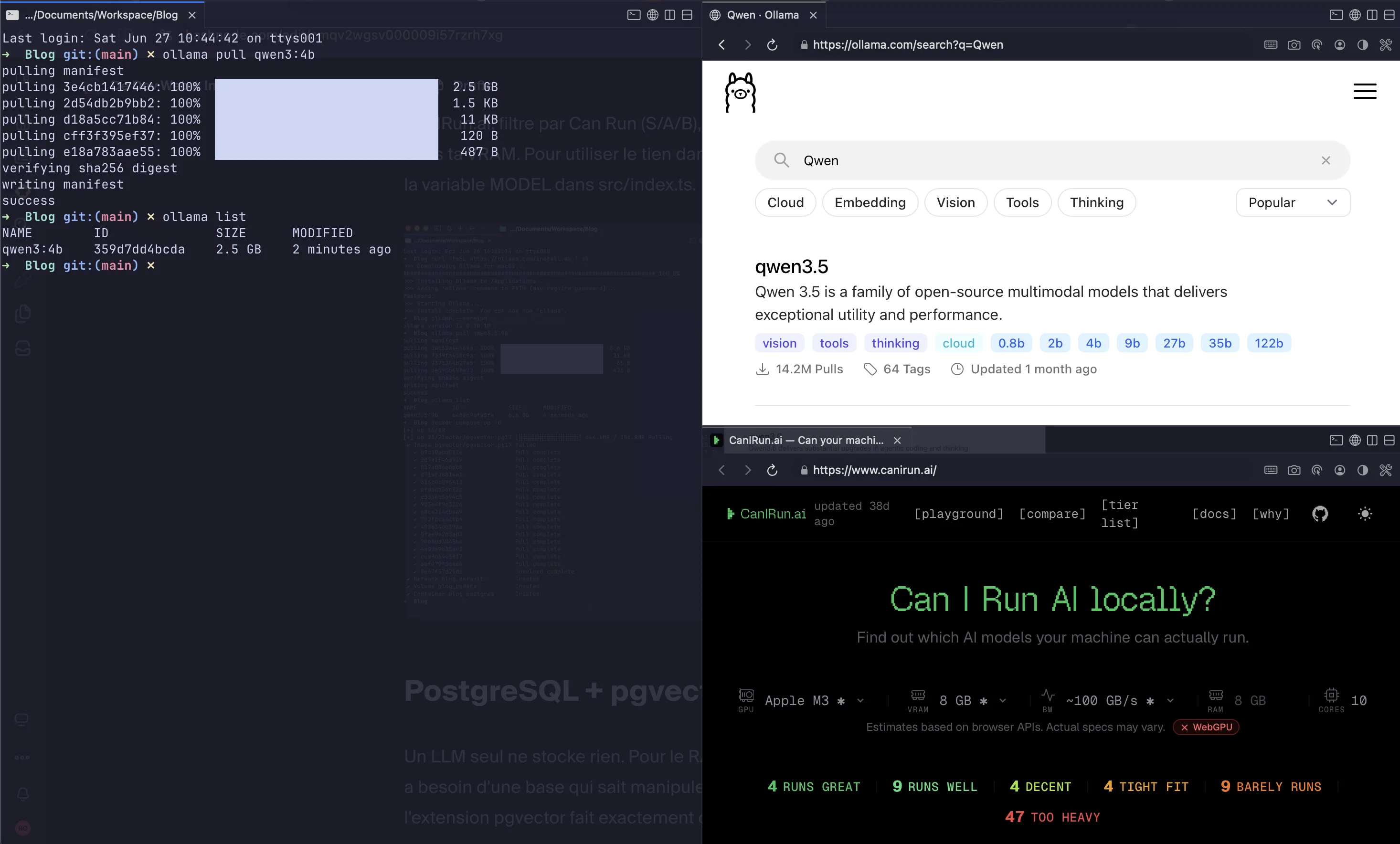Toggle the Embedding filter chip
The height and width of the screenshot is (844, 1400).
pos(870,202)
